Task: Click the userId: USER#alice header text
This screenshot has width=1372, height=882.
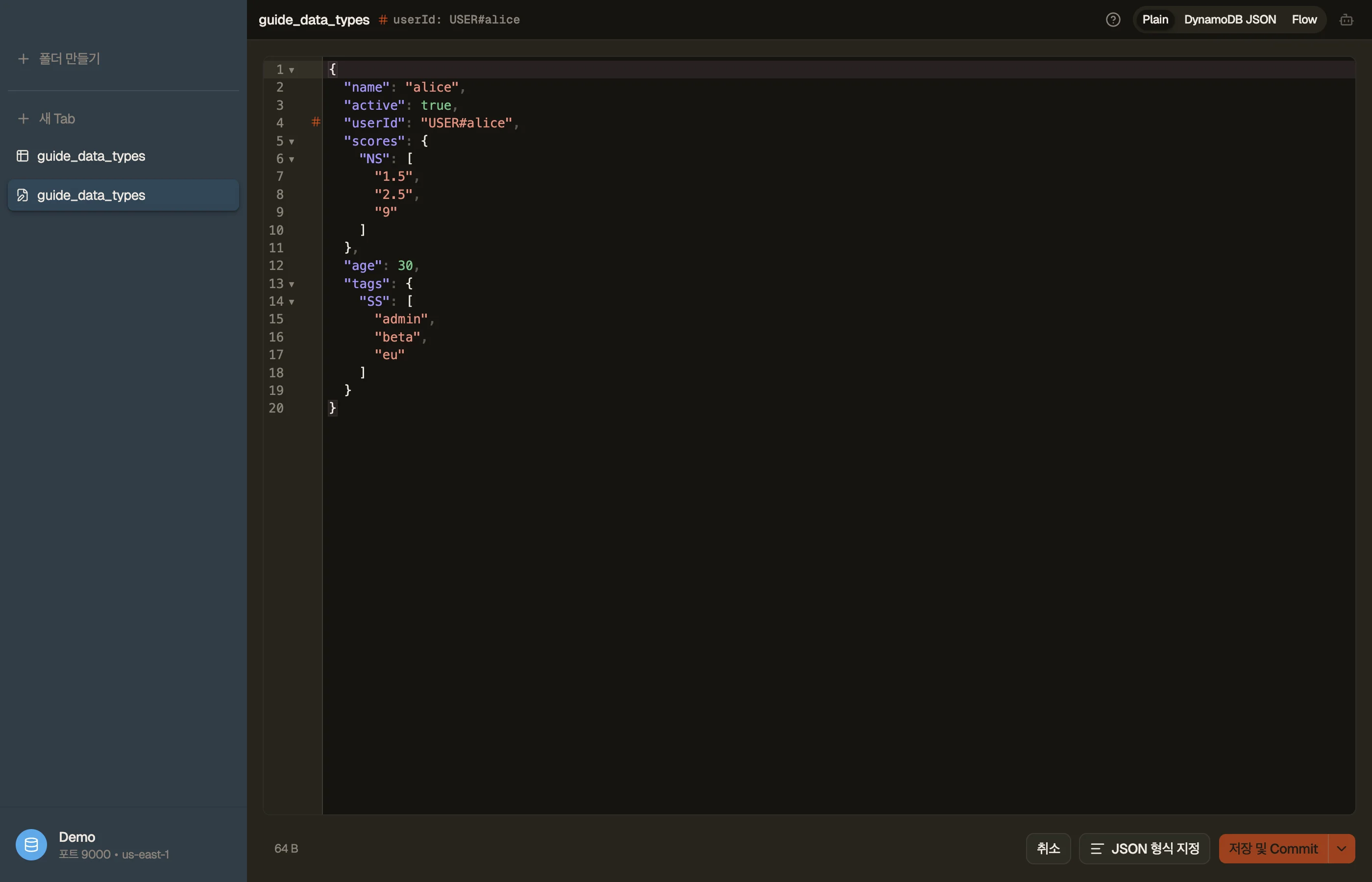Action: (456, 20)
